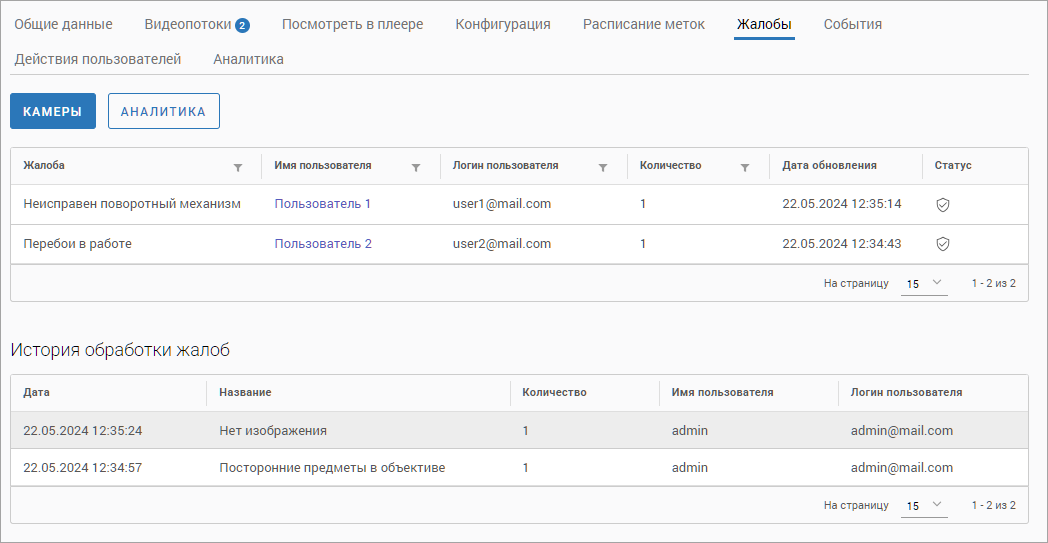
Task: Select the Действия пользователей tab
Action: pyautogui.click(x=98, y=59)
